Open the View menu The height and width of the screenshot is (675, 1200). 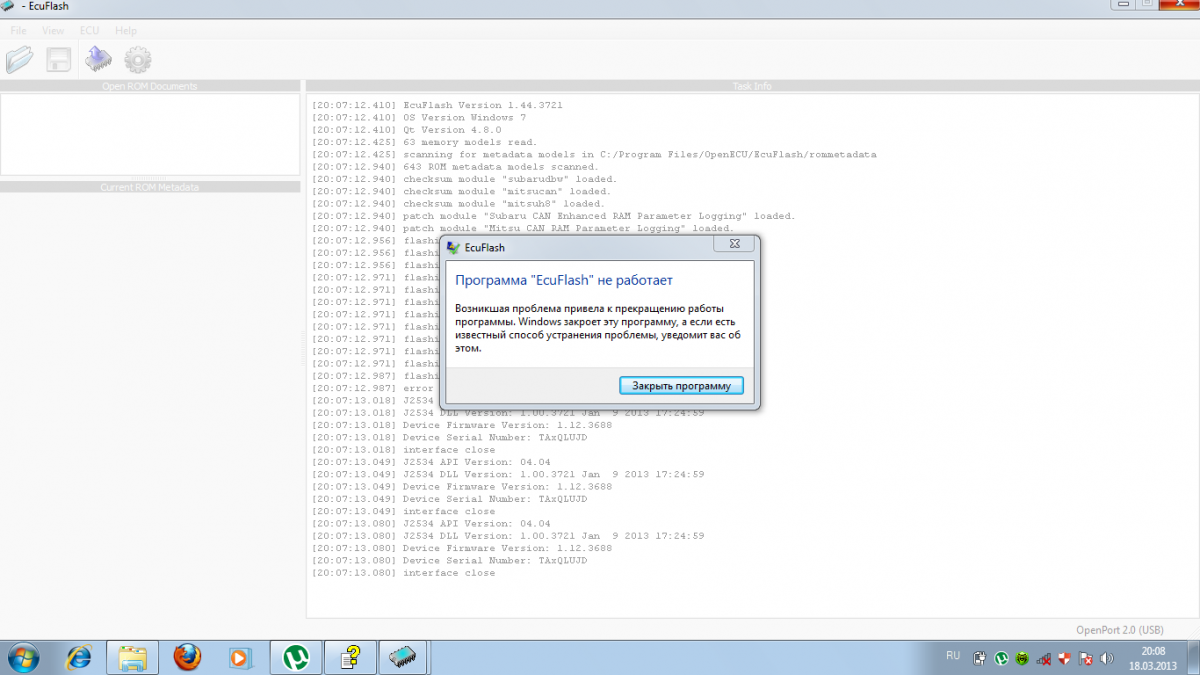point(53,31)
